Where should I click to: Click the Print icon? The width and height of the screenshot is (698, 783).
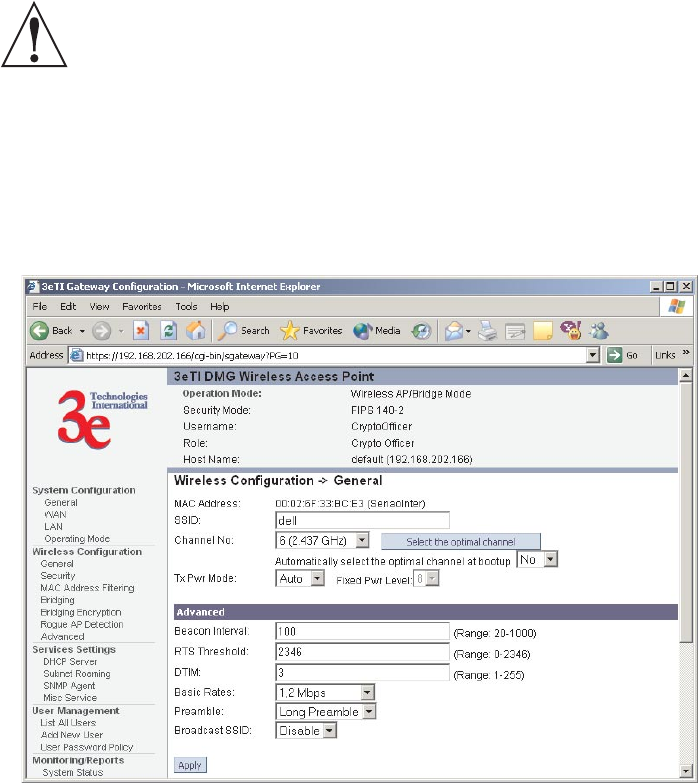[x=487, y=331]
